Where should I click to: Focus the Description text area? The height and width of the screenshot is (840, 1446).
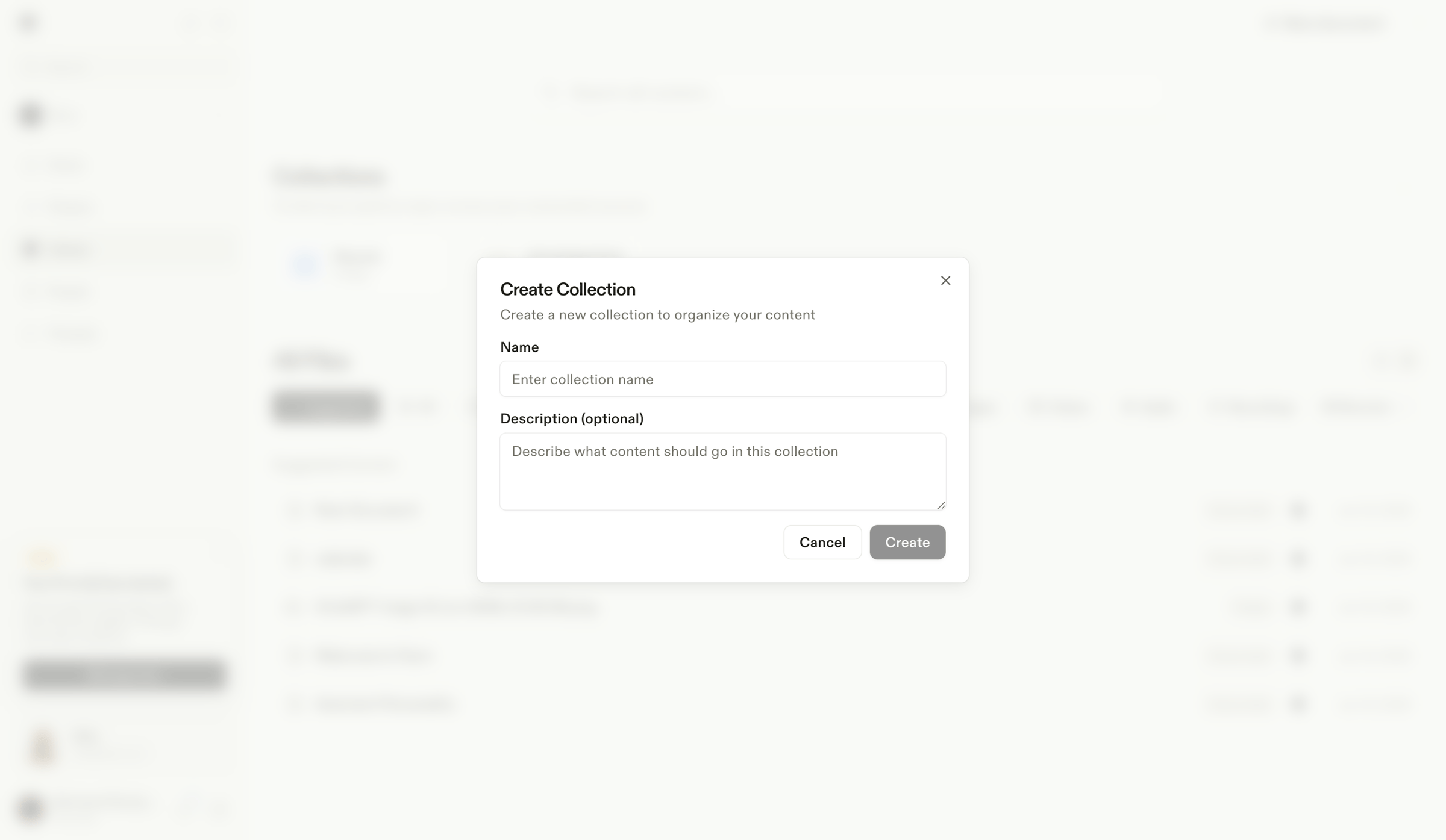(722, 471)
